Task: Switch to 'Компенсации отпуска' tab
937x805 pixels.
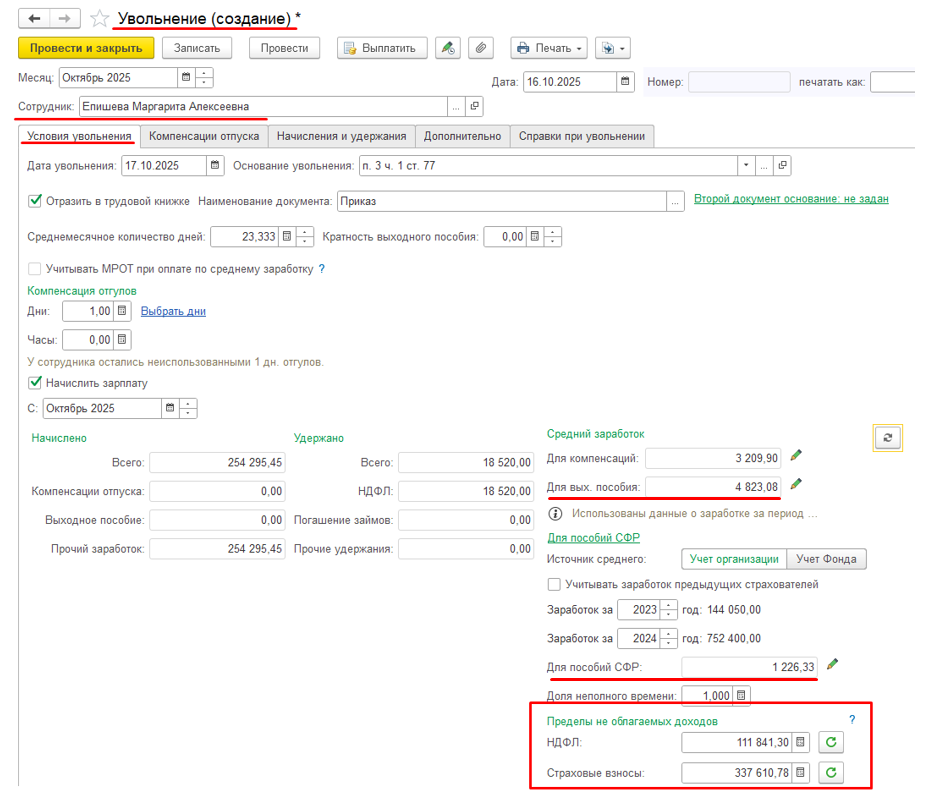Action: pos(204,136)
